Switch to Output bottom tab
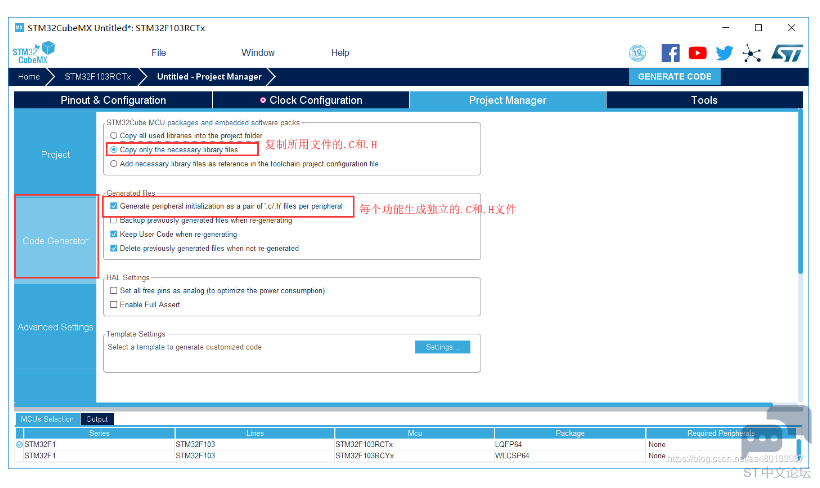The width and height of the screenshot is (820, 488). coord(97,419)
